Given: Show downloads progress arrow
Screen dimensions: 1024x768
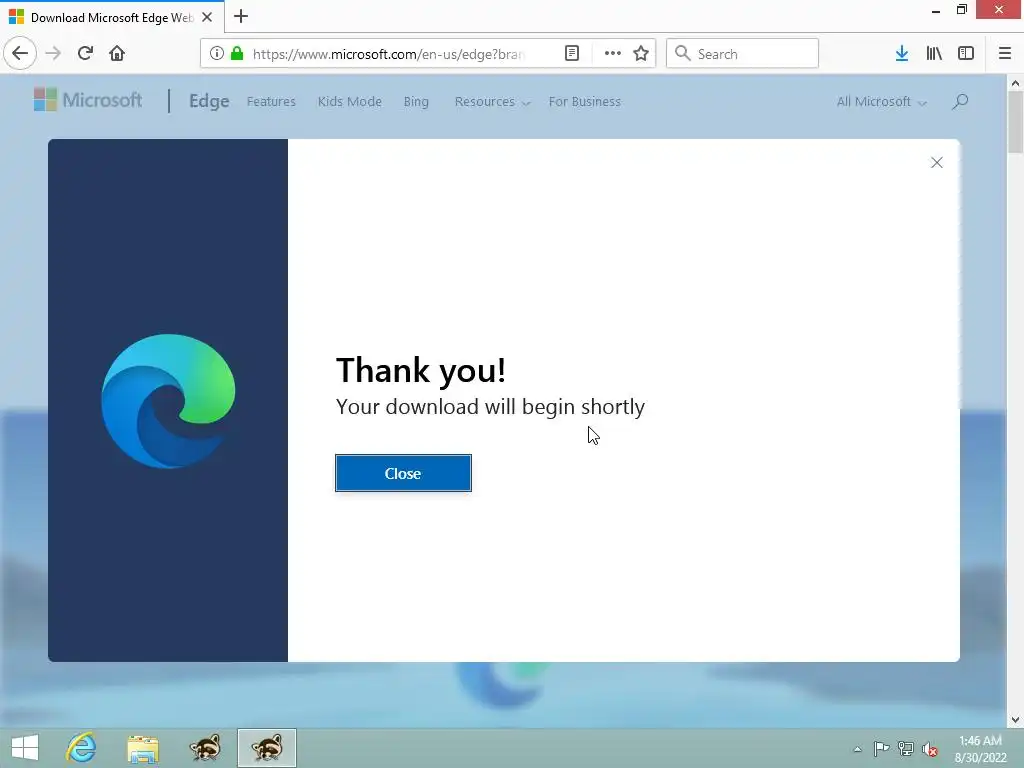Looking at the screenshot, I should click(x=902, y=54).
